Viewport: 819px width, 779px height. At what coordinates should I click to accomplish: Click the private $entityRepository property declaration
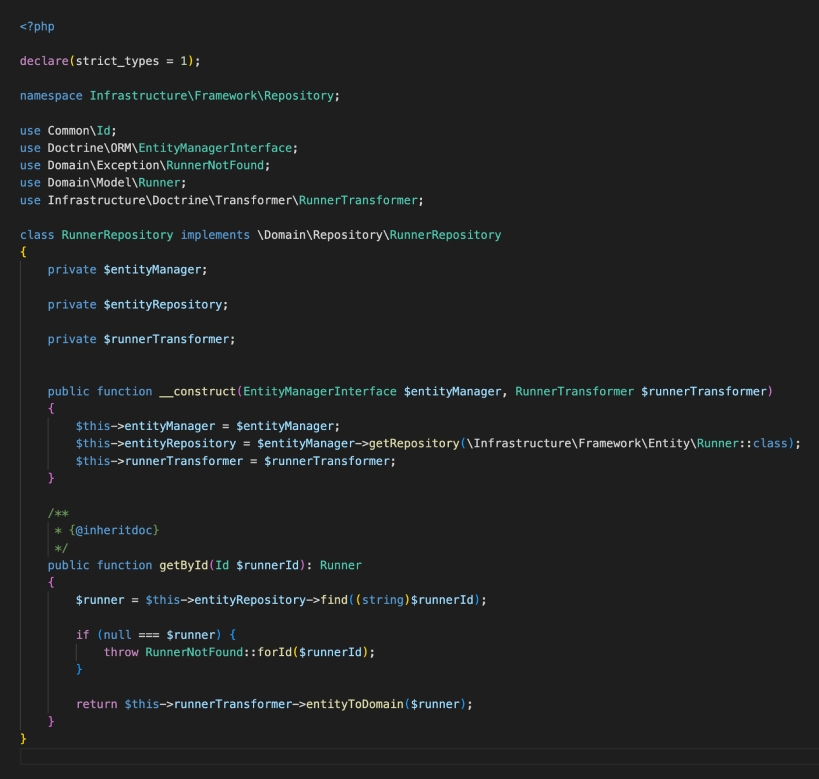(x=137, y=304)
